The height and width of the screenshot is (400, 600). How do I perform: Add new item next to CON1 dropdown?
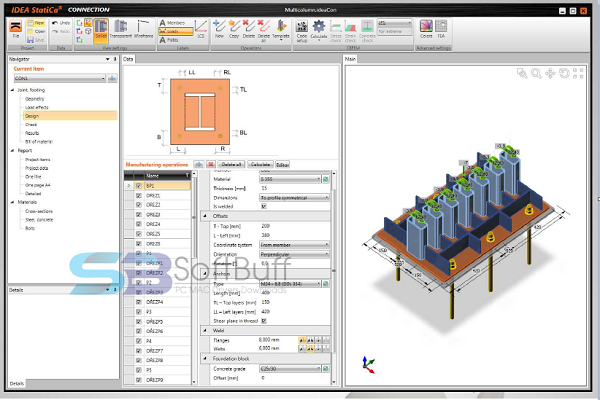coord(112,78)
